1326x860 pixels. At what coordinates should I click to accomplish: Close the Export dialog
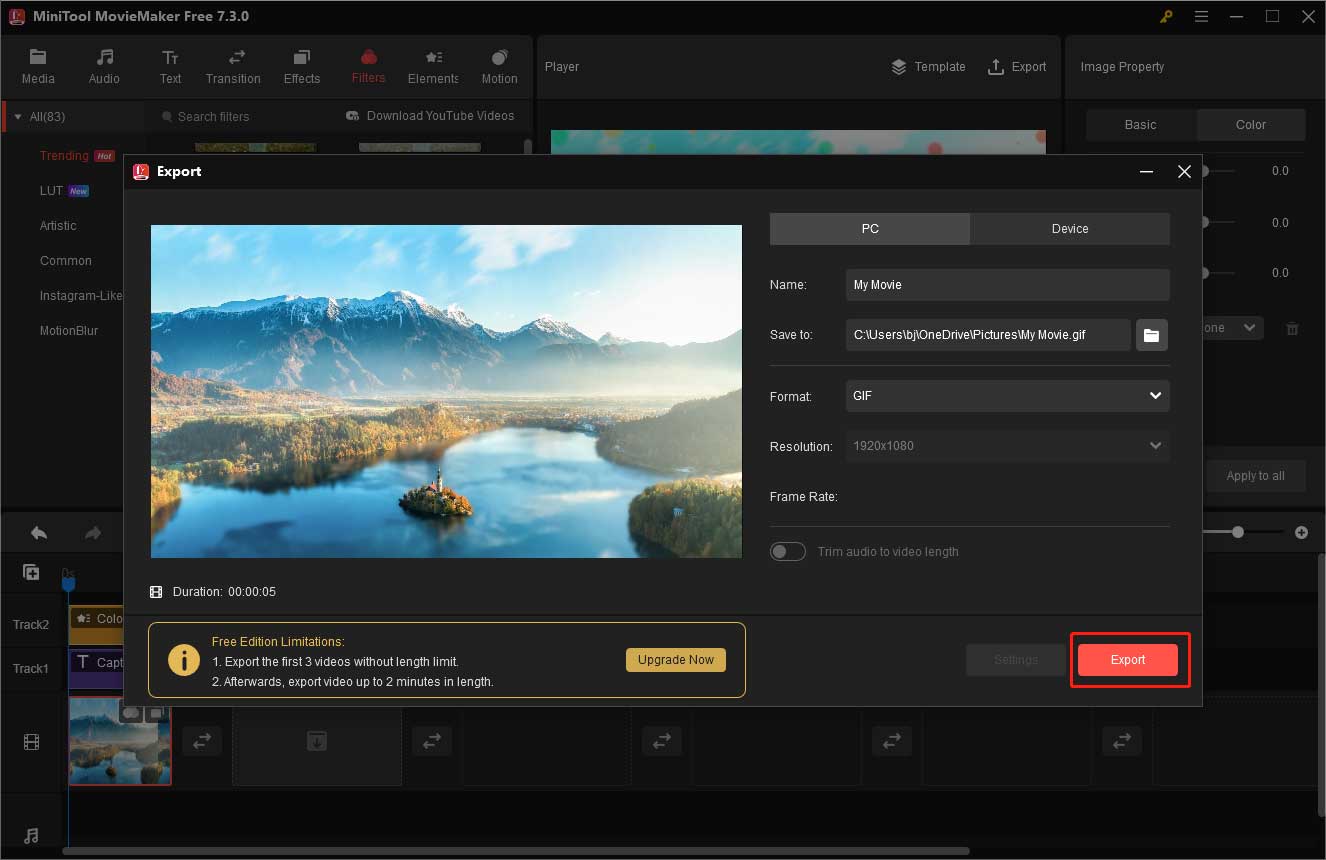(1184, 172)
